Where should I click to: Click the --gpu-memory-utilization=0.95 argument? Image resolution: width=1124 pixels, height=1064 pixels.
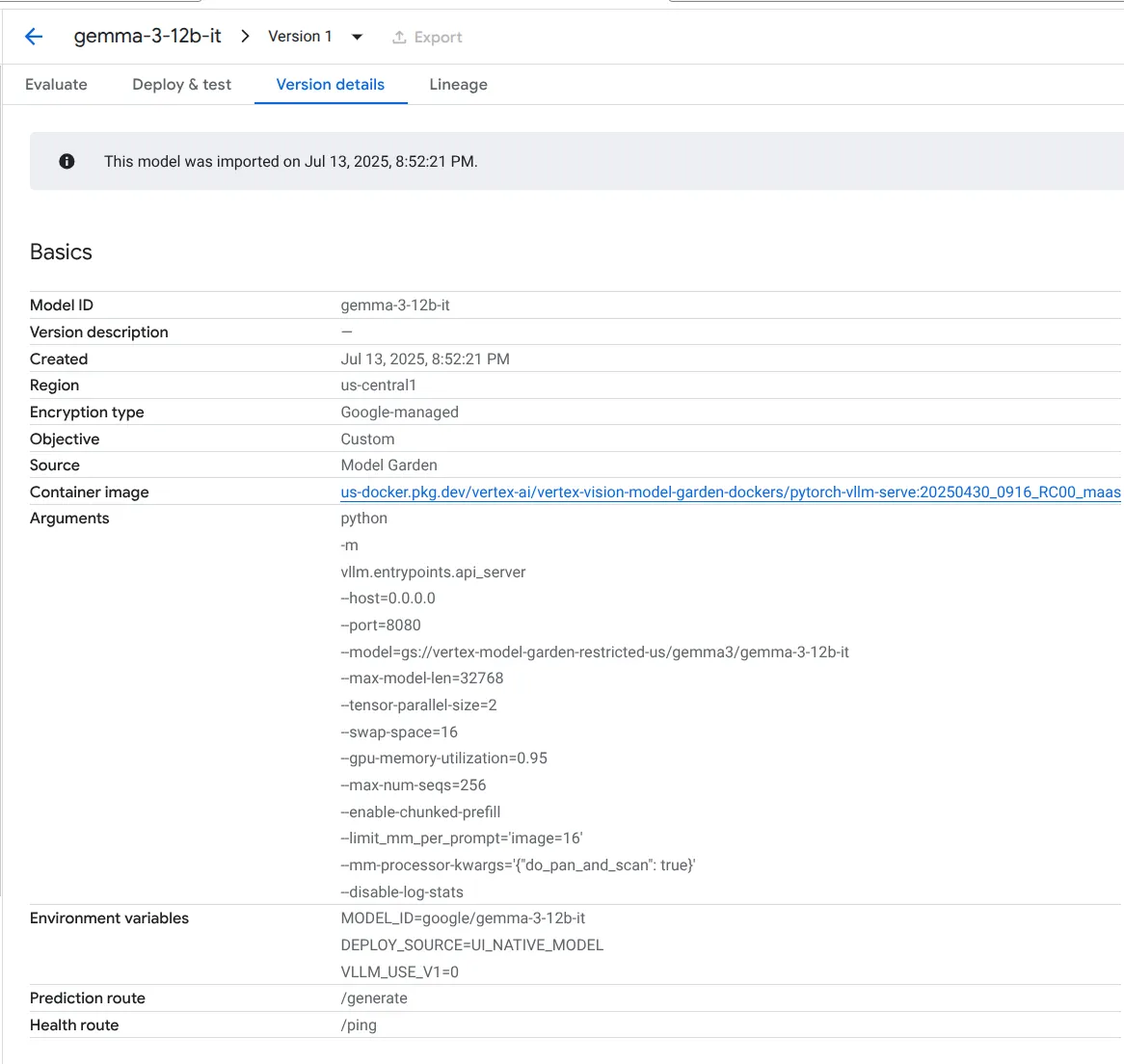coord(443,758)
